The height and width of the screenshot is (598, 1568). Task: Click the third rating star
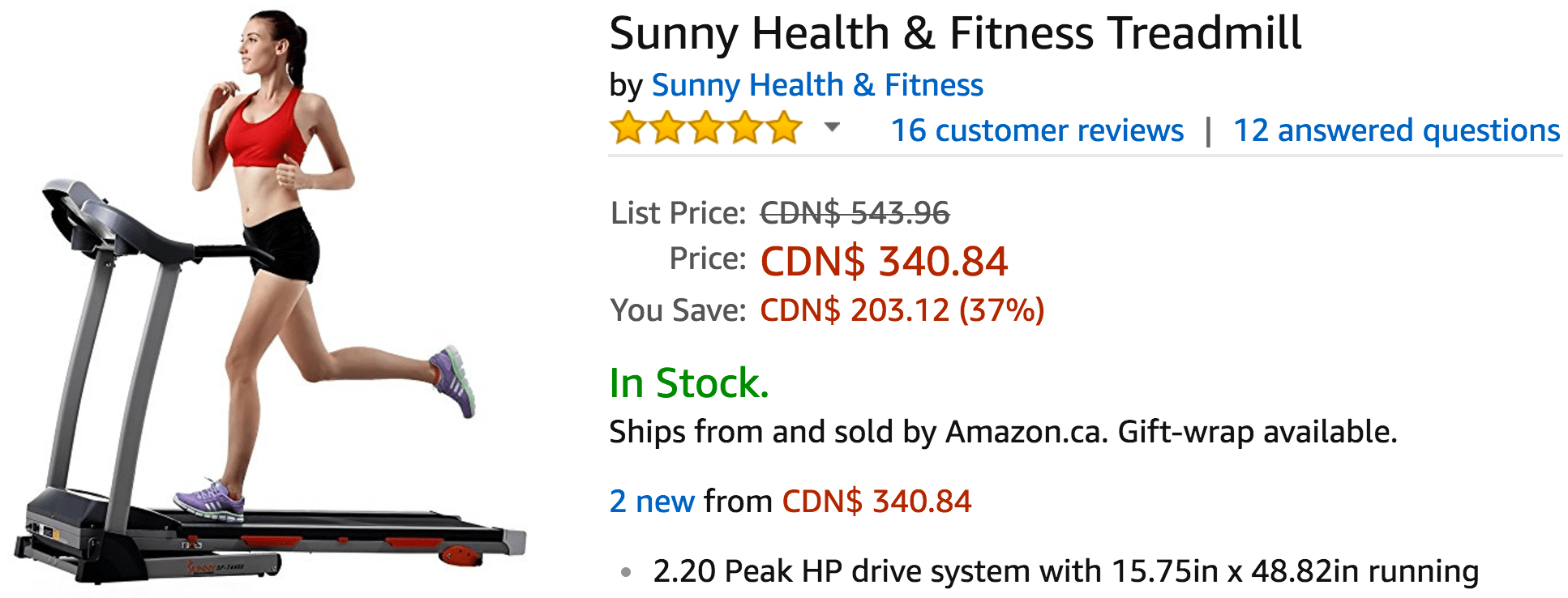tap(706, 128)
